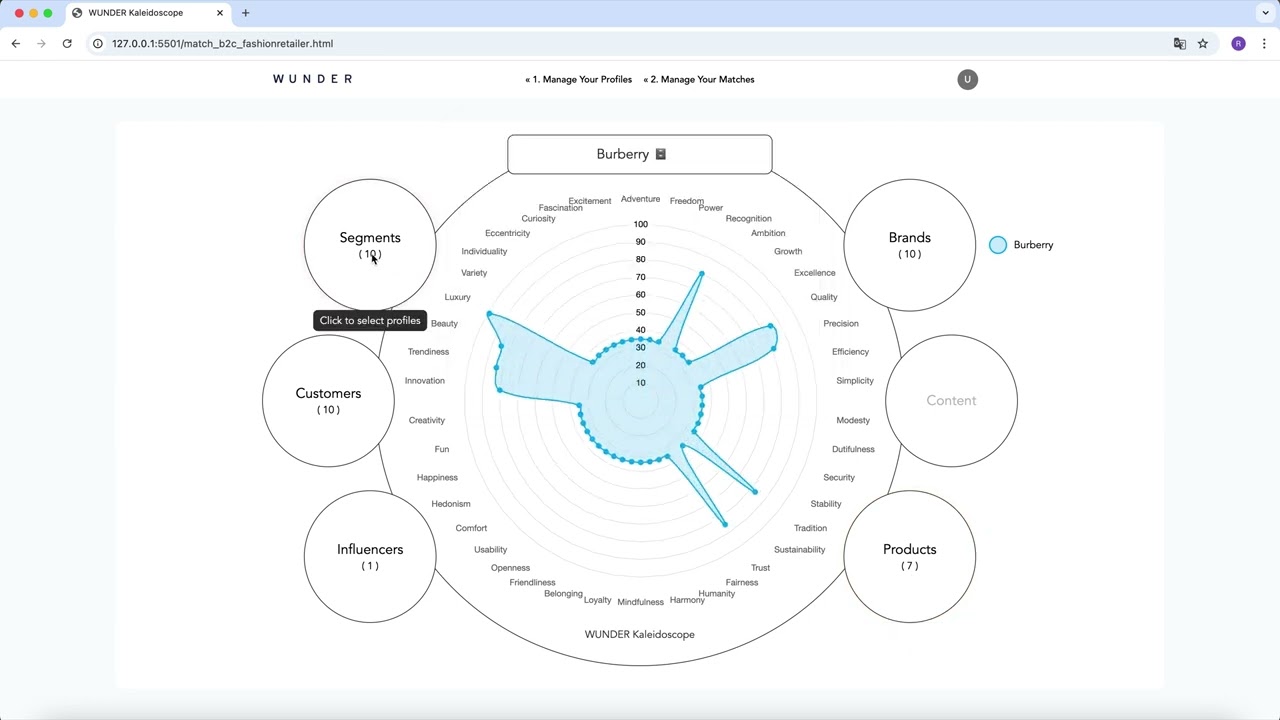Click the Loyalty axis label
Viewport: 1280px width, 720px height.
pyautogui.click(x=597, y=600)
